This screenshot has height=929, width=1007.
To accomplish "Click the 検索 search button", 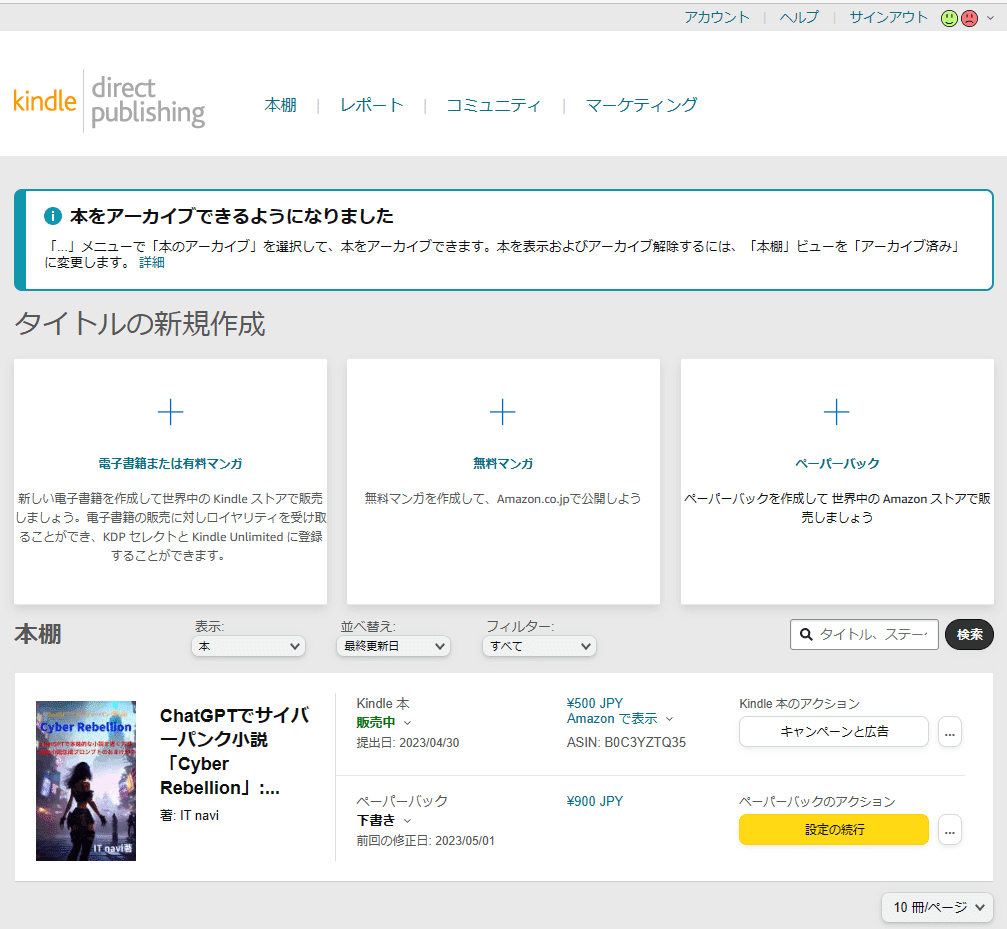I will point(970,634).
